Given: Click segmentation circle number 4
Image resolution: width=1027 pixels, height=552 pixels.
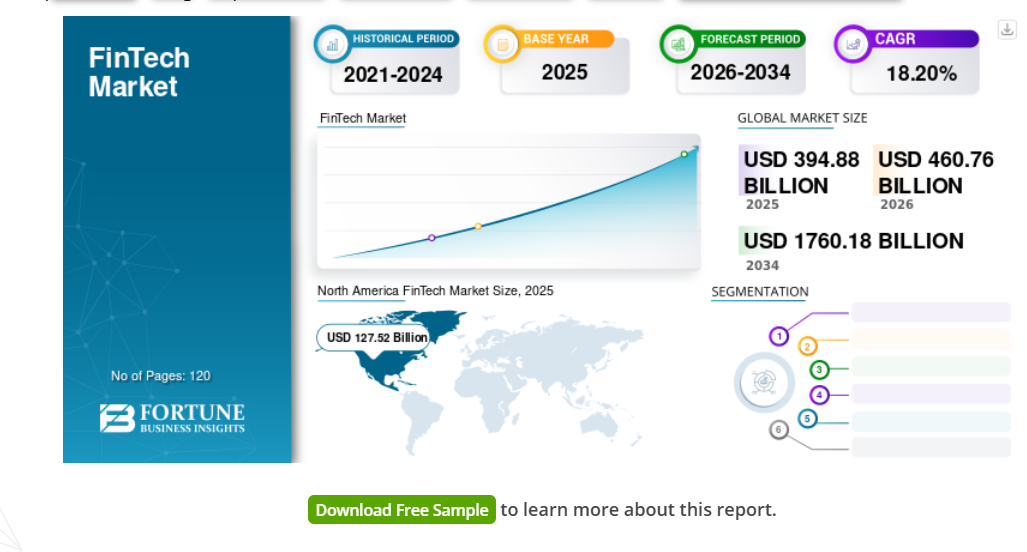Looking at the screenshot, I should (x=819, y=395).
